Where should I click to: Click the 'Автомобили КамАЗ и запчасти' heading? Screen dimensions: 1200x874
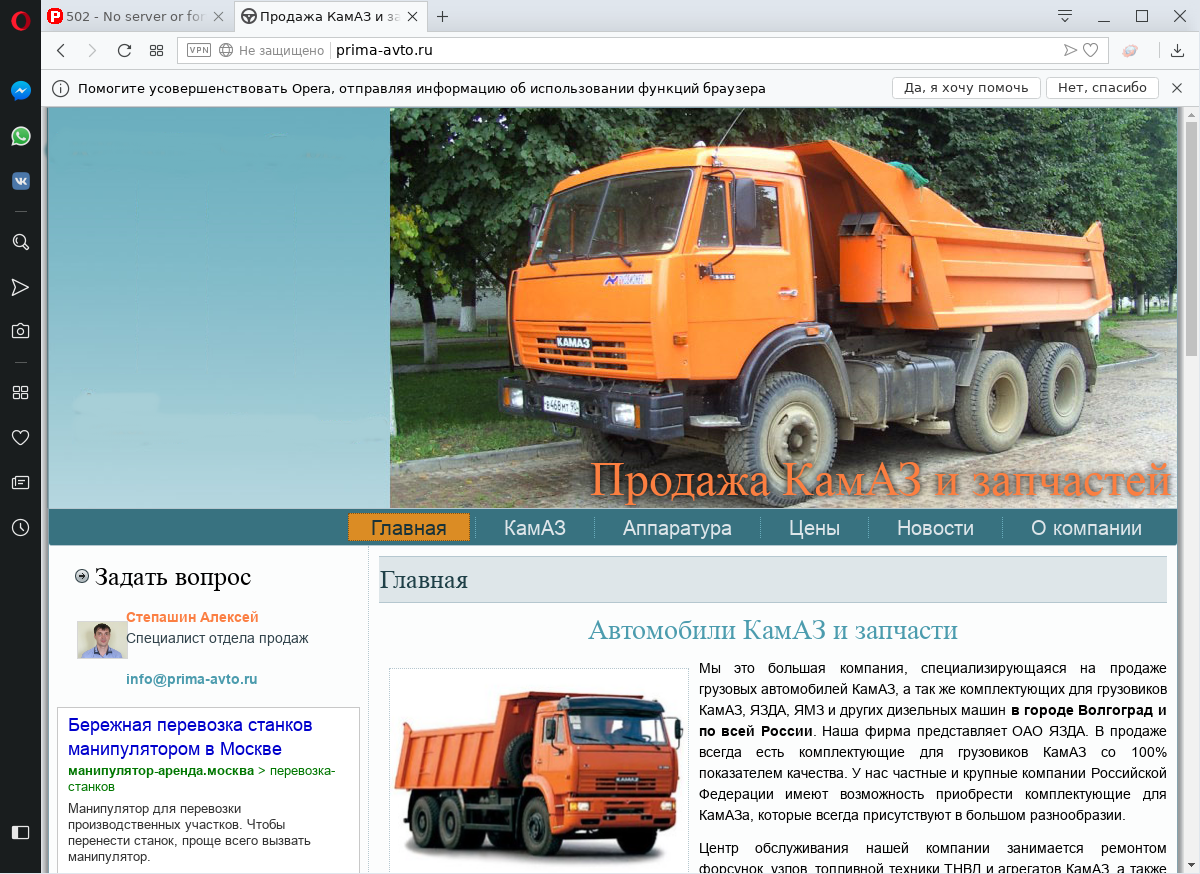(773, 630)
